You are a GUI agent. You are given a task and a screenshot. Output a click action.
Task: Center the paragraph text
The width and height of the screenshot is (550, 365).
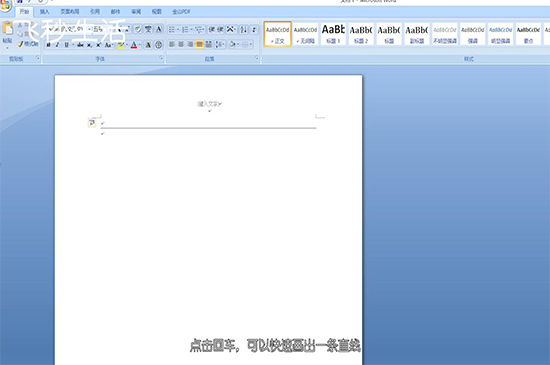(x=181, y=45)
